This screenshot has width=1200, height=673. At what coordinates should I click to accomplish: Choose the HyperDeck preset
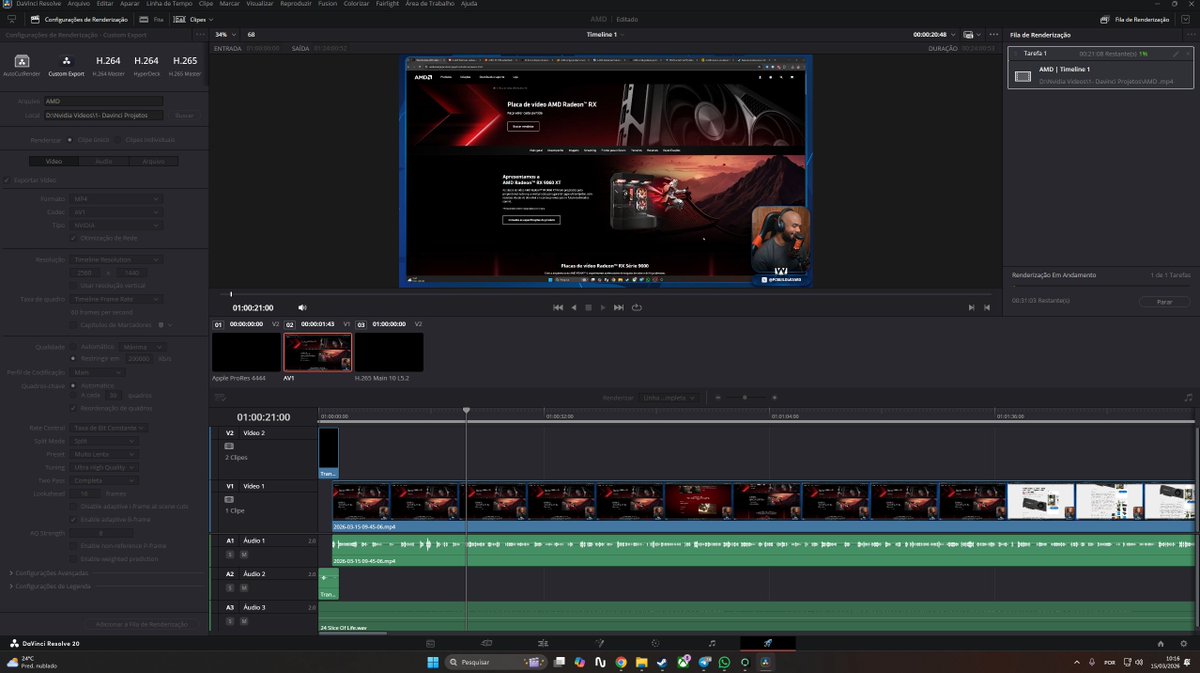146,65
